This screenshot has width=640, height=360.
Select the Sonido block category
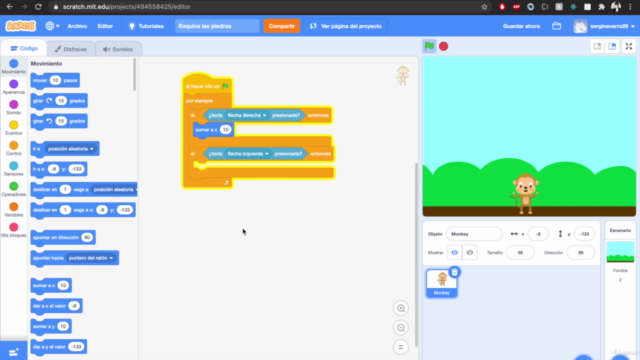click(x=13, y=107)
